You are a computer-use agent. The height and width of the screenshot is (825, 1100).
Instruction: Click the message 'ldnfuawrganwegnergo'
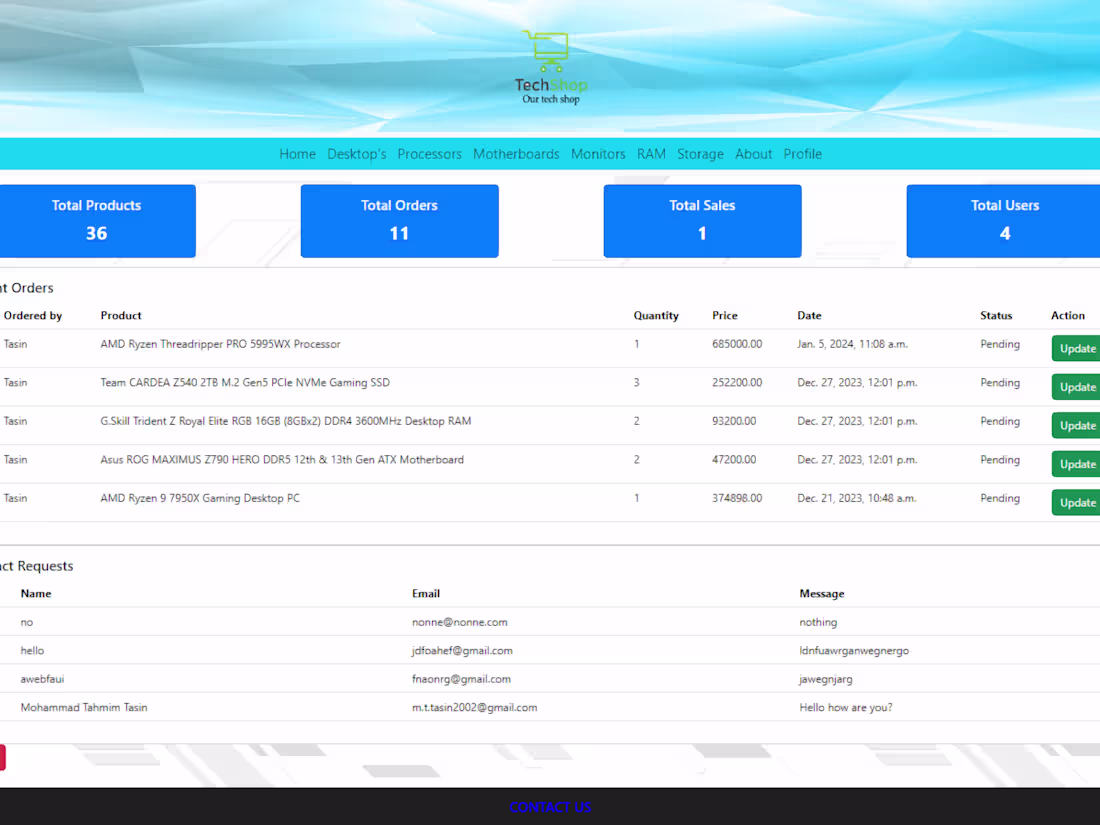tap(854, 650)
